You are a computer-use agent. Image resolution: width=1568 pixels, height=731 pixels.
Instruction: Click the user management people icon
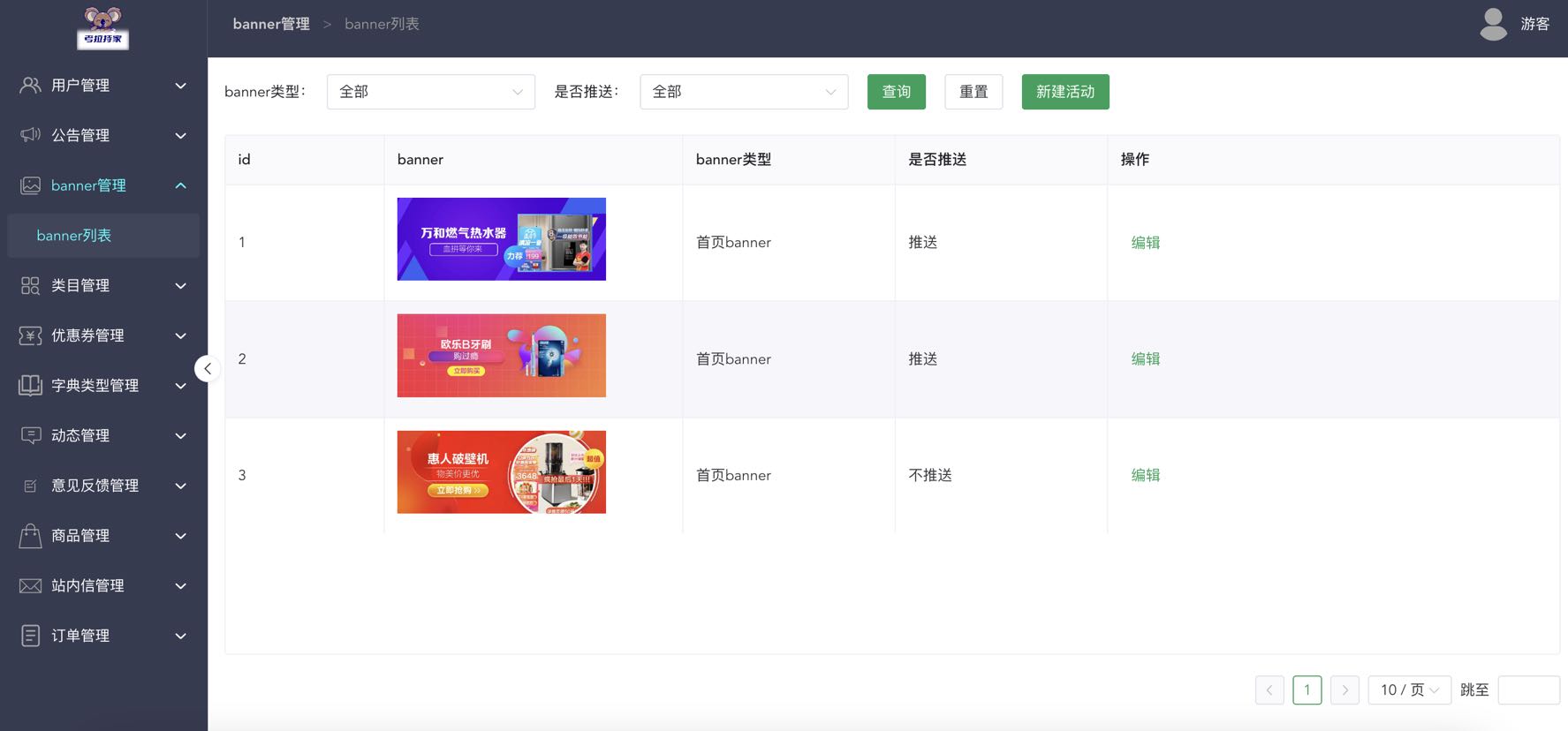[30, 85]
